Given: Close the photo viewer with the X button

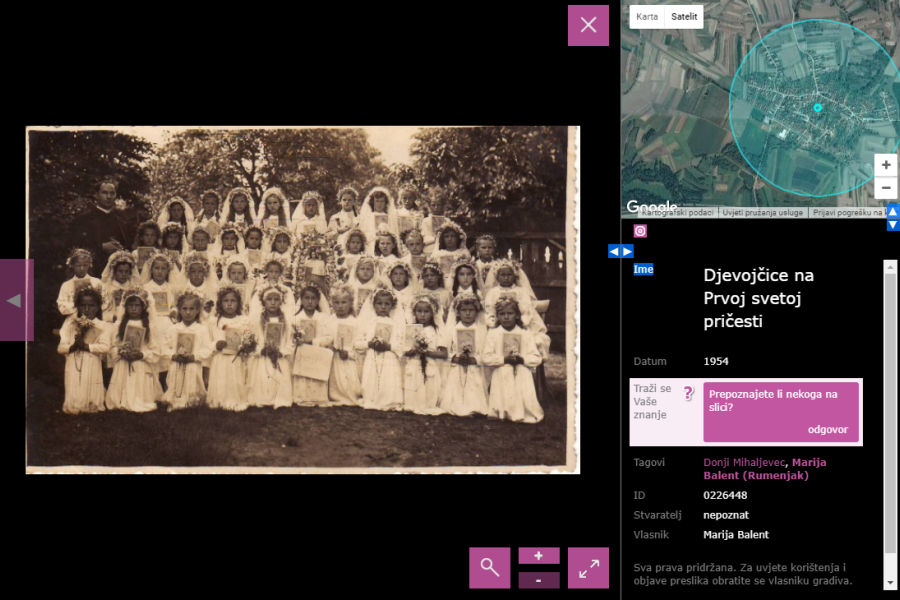Looking at the screenshot, I should pyautogui.click(x=588, y=25).
